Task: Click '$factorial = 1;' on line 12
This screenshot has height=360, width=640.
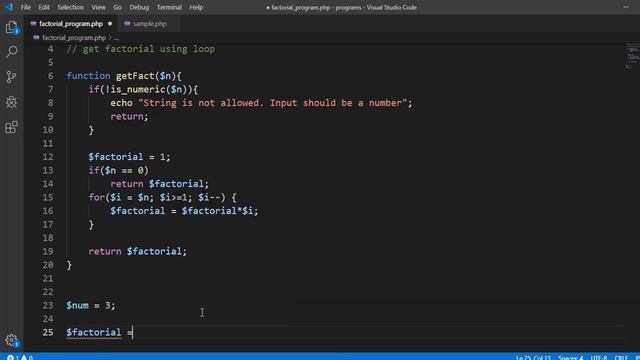Action: pos(129,157)
